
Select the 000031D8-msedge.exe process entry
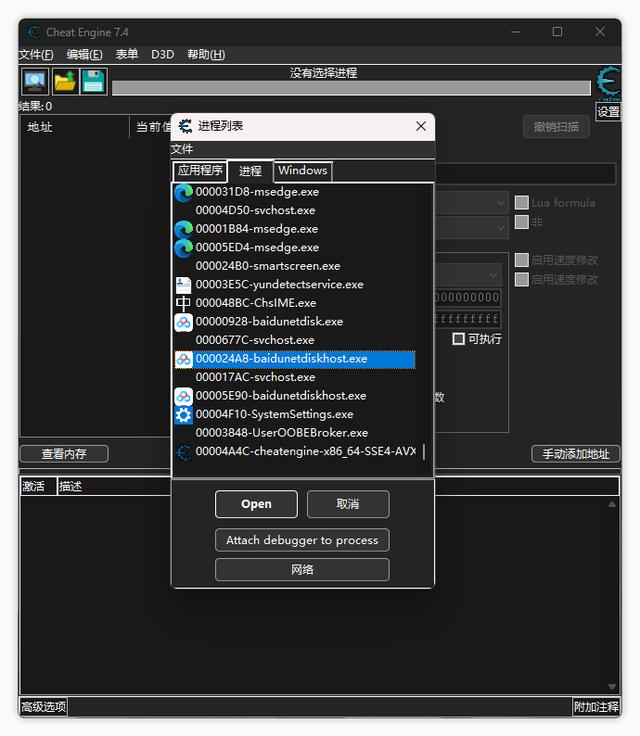tap(257, 192)
